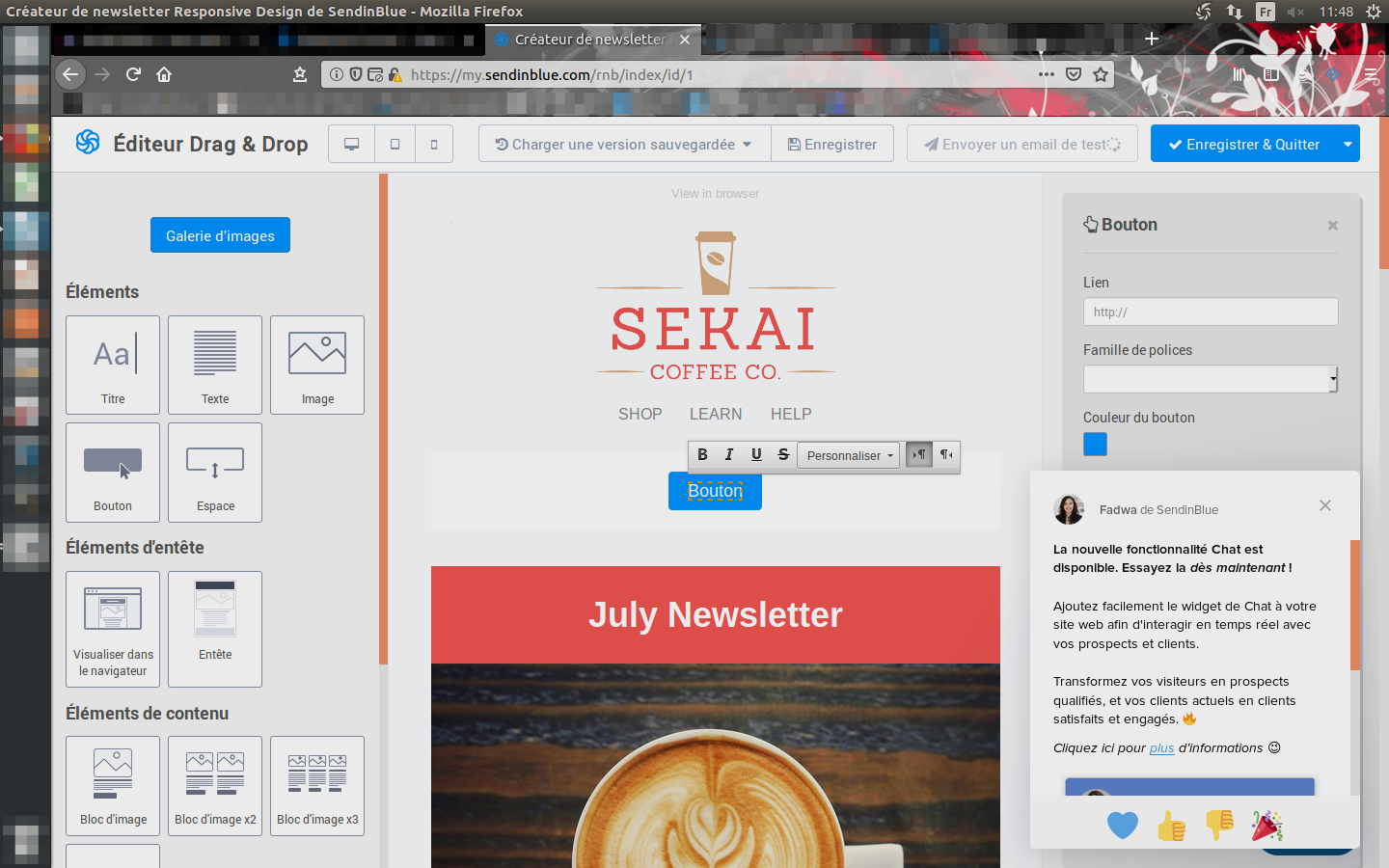Viewport: 1389px width, 868px height.
Task: Focus the Lien URL input field
Action: (x=1211, y=312)
